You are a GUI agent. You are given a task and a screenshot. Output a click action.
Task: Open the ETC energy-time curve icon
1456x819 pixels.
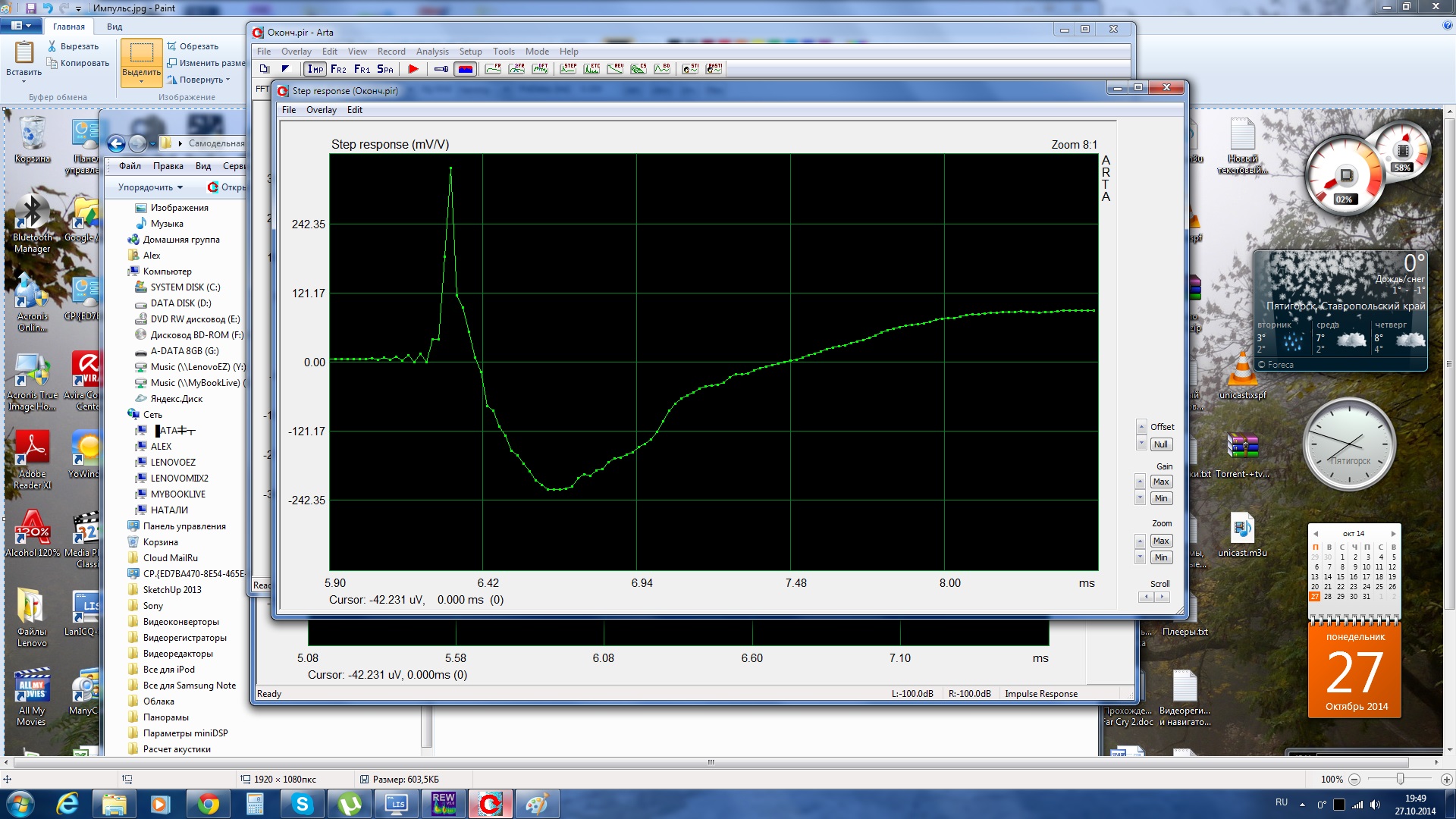click(591, 69)
